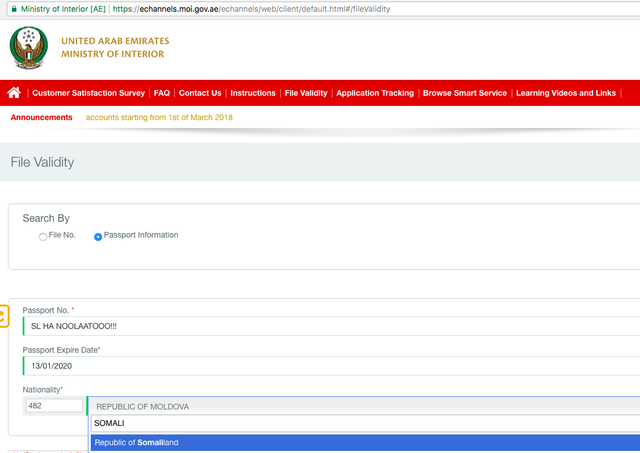Click the secure lock icon in address bar

point(14,9)
